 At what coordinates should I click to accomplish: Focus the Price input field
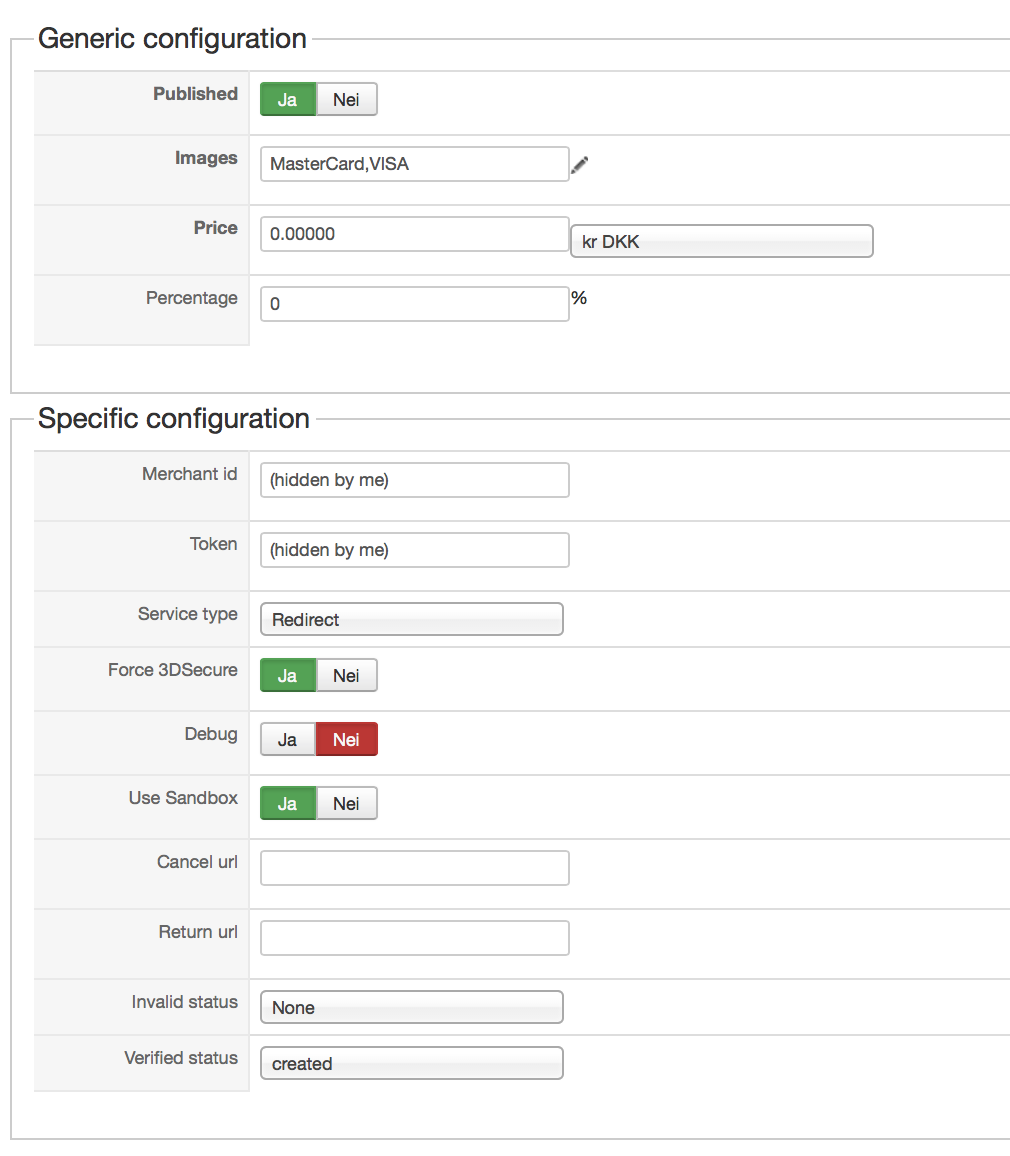tap(414, 235)
